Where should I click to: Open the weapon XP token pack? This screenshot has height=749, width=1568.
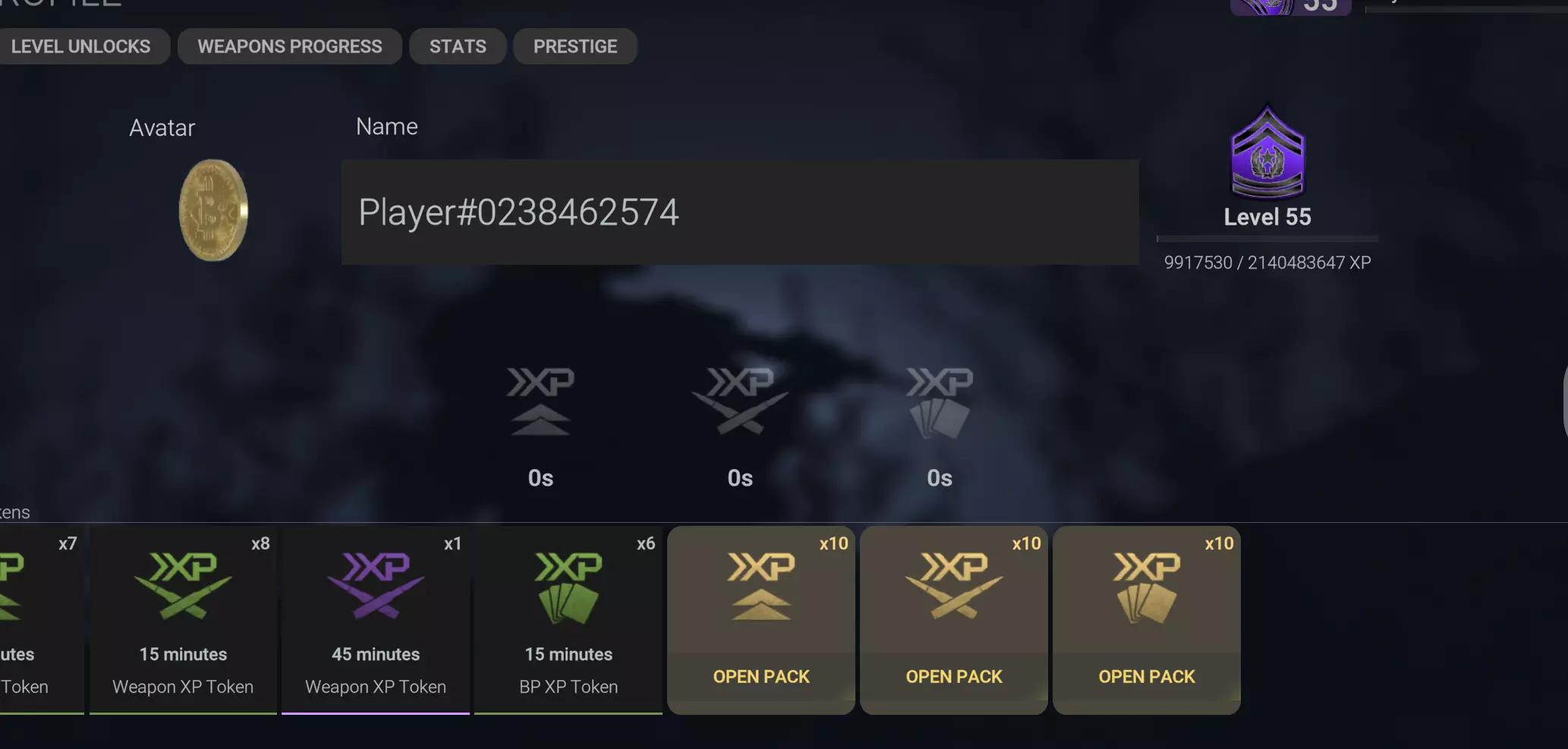click(954, 620)
